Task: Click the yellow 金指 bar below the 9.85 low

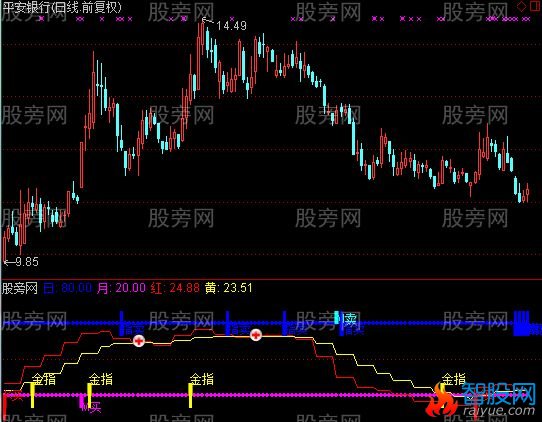Action: point(32,396)
